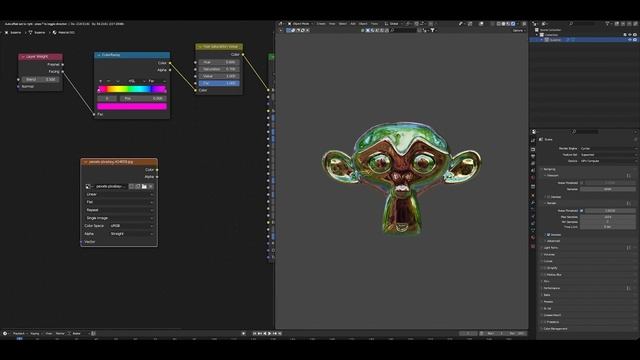Open the Device GPU Compute dropdown
The width and height of the screenshot is (640, 360).
pos(608,161)
